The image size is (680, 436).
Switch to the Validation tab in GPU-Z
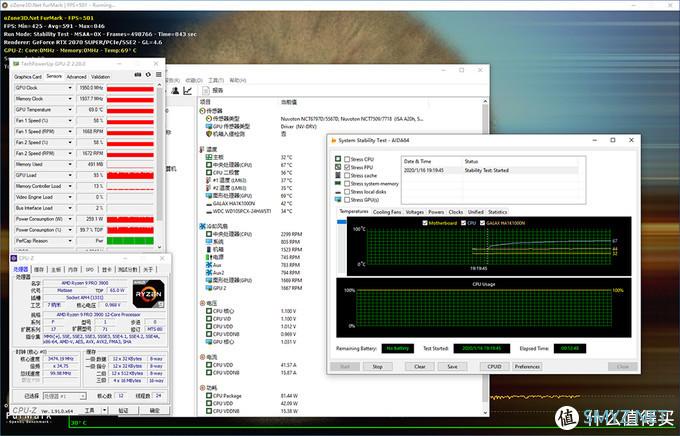point(100,77)
